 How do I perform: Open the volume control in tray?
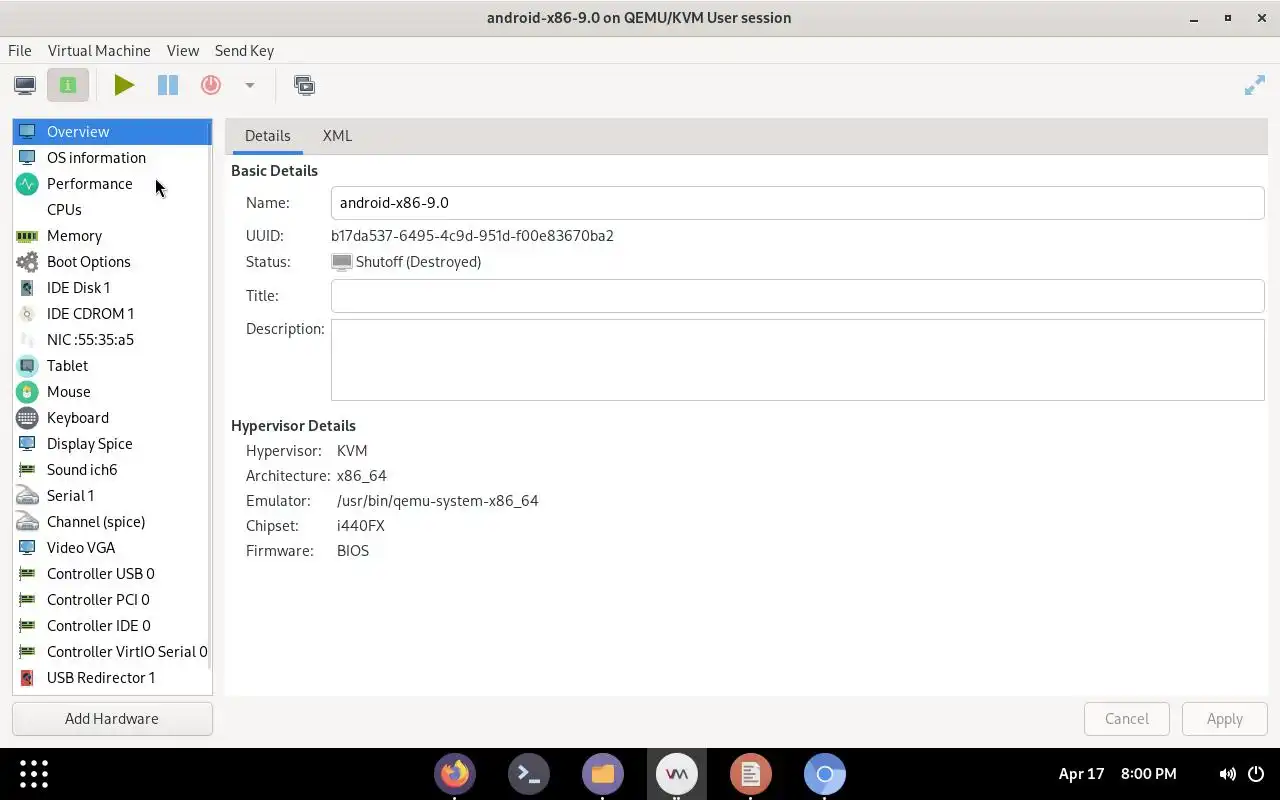coord(1227,773)
